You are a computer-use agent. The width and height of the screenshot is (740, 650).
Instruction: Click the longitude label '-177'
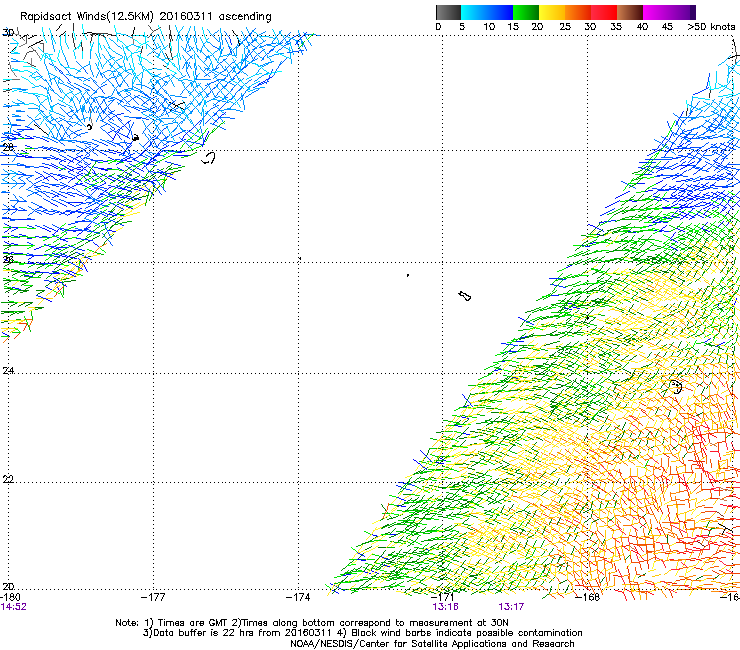153,597
